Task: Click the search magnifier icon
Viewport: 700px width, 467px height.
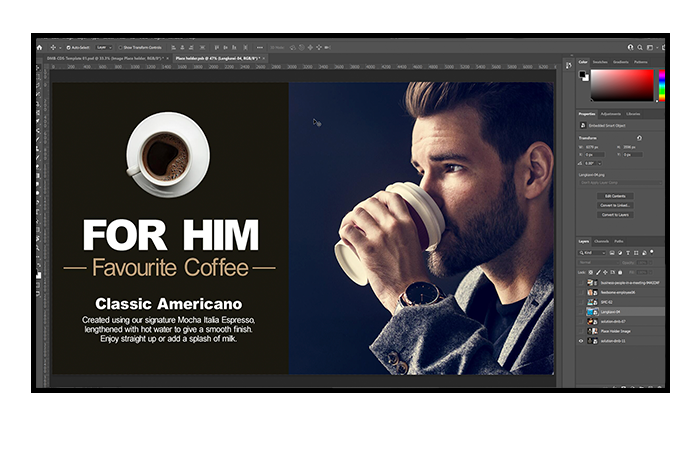Action: click(x=640, y=47)
